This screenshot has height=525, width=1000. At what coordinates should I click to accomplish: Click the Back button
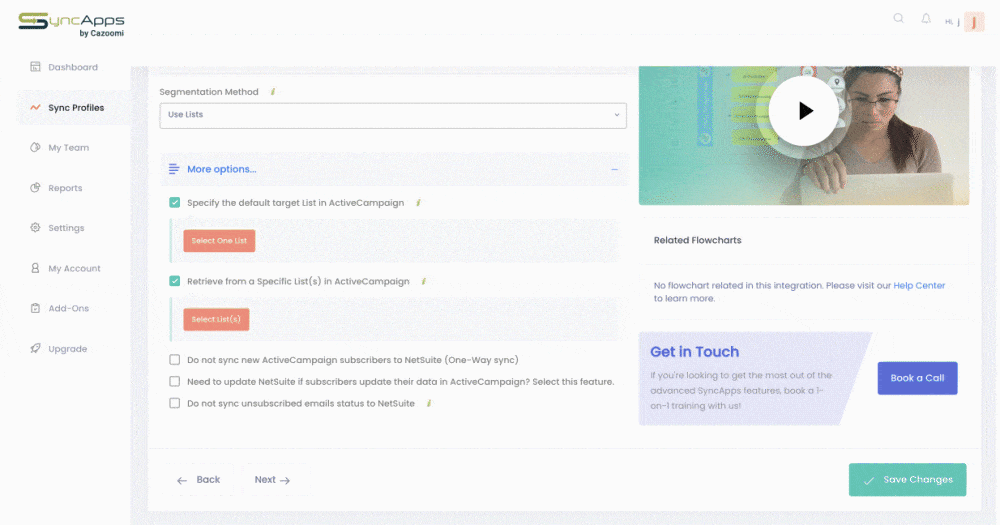coord(198,480)
